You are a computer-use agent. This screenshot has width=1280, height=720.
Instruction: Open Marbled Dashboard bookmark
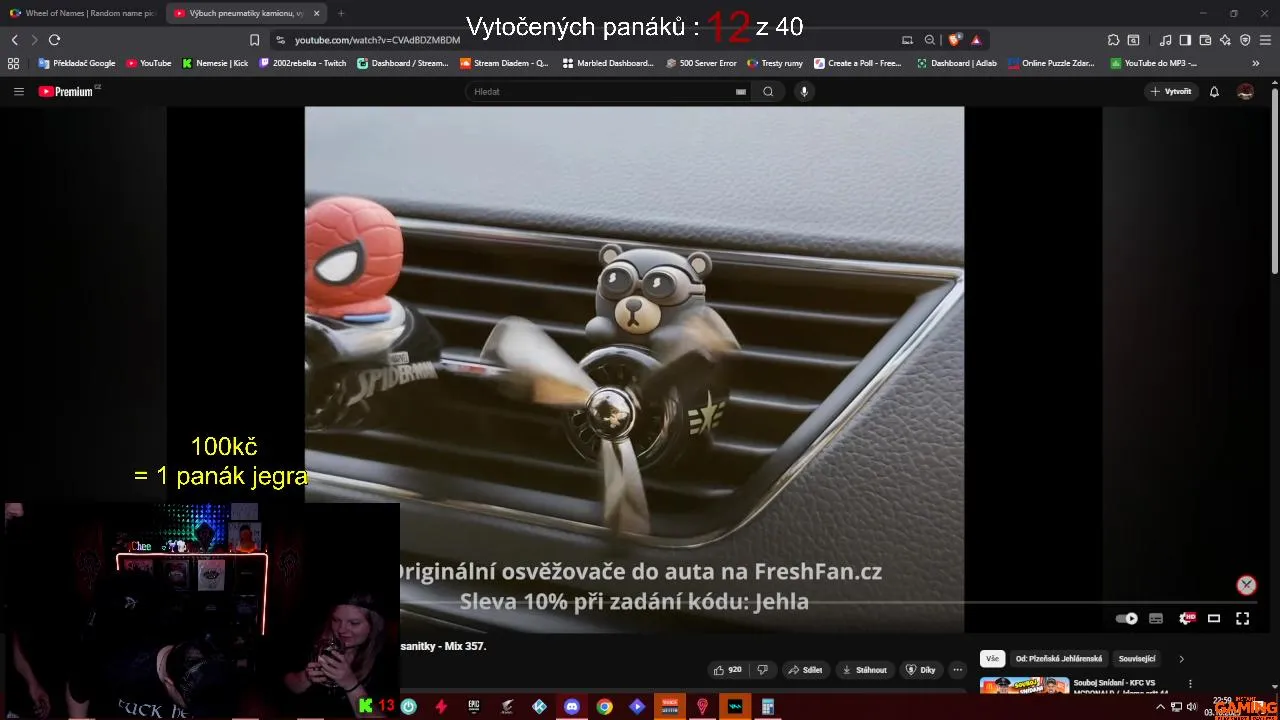pyautogui.click(x=608, y=63)
